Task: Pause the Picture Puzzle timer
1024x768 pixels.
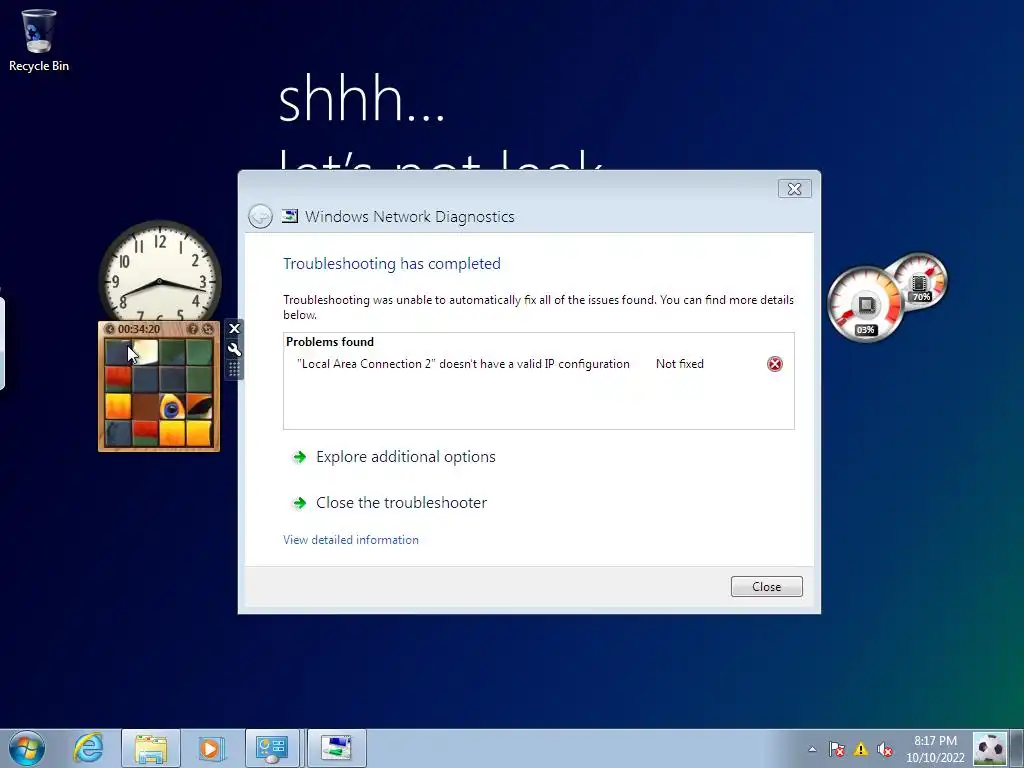Action: pyautogui.click(x=110, y=329)
